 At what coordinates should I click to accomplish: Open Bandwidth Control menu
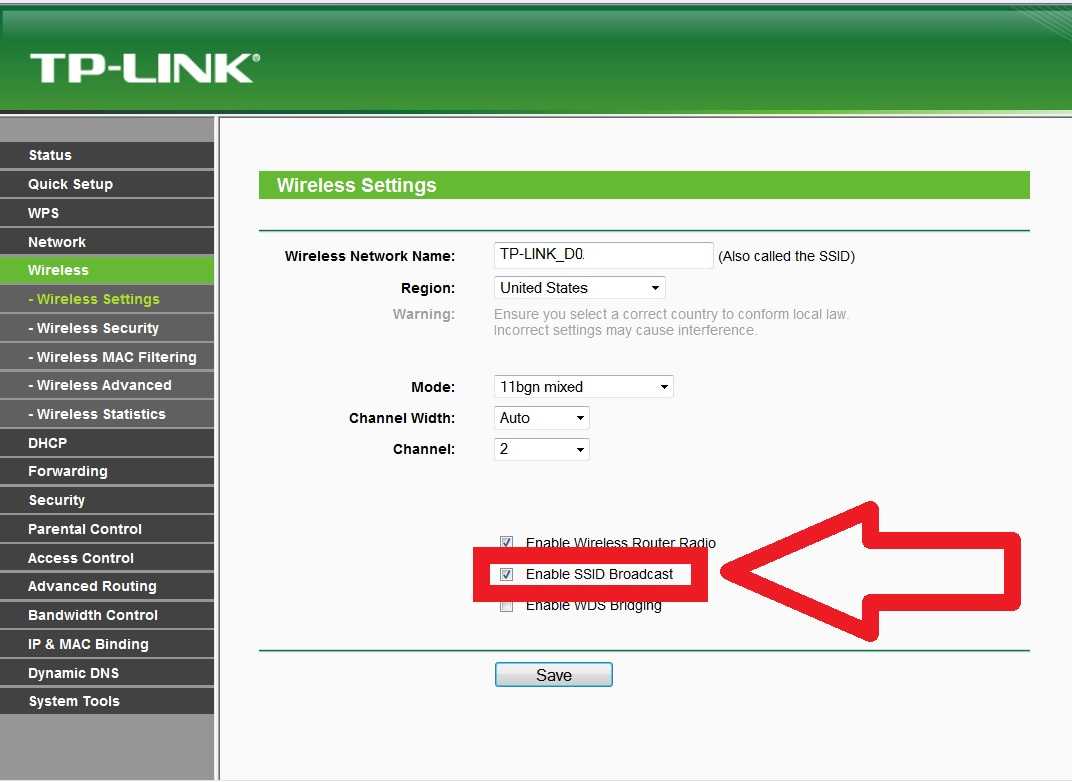(107, 615)
